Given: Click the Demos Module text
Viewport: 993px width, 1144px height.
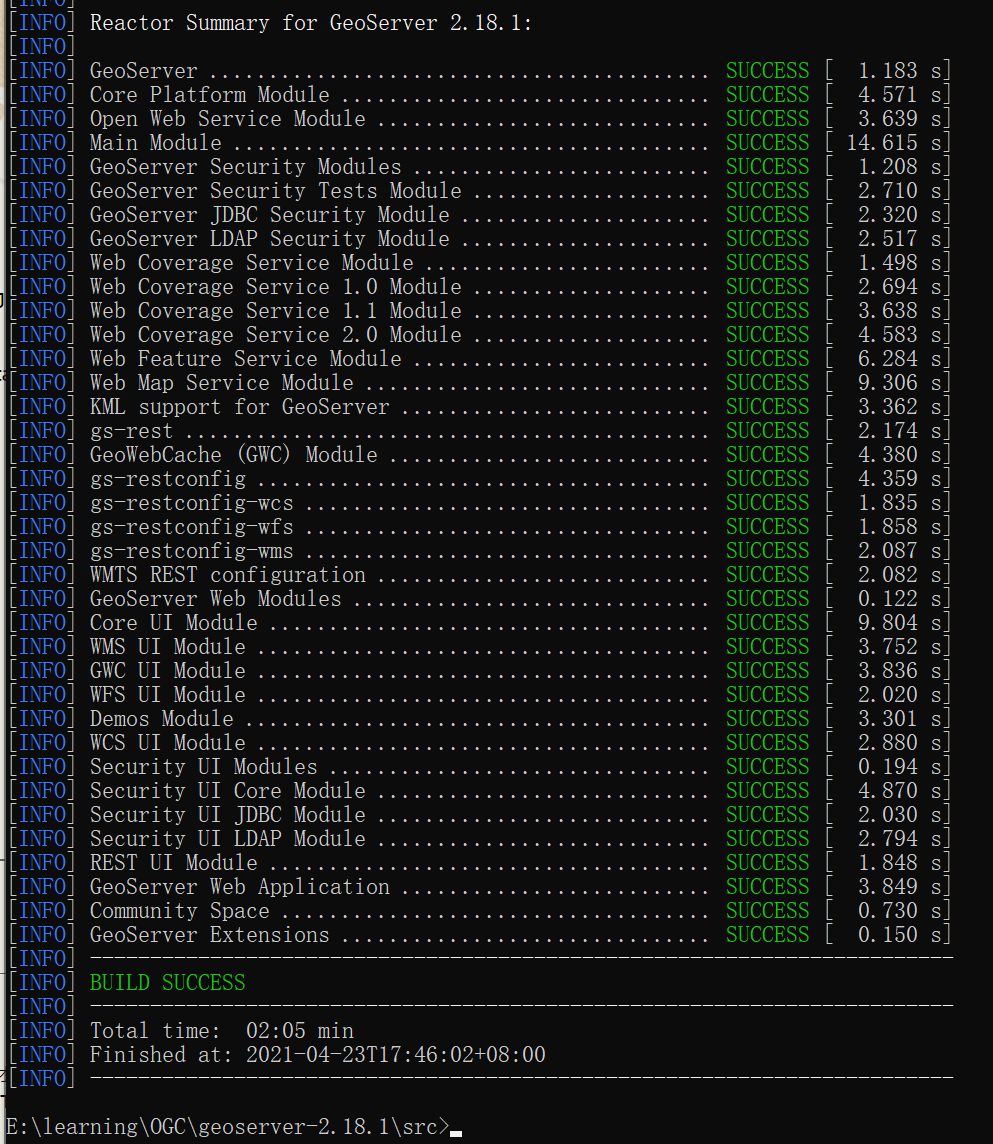Looking at the screenshot, I should pyautogui.click(x=161, y=719).
